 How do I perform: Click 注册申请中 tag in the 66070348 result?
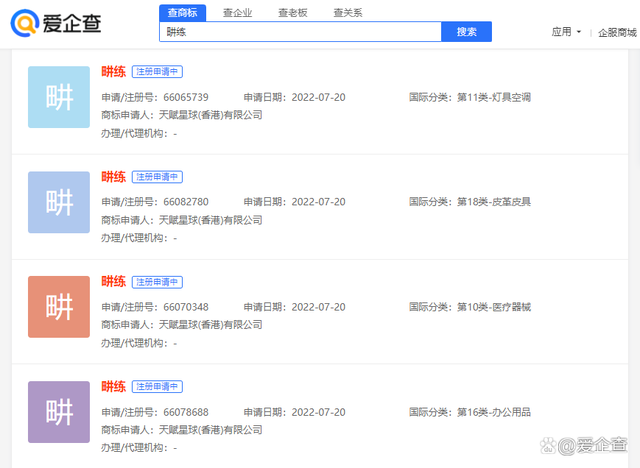[x=157, y=282]
